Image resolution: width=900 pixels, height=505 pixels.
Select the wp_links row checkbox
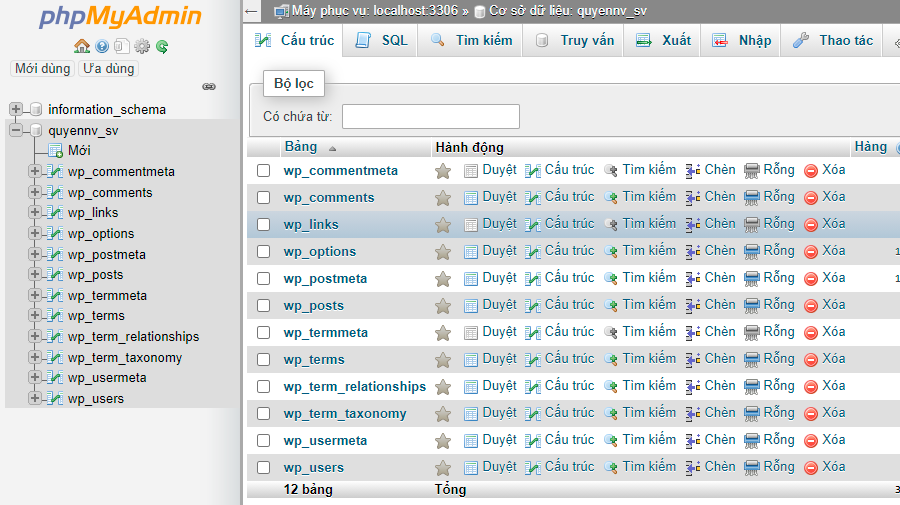(x=264, y=225)
